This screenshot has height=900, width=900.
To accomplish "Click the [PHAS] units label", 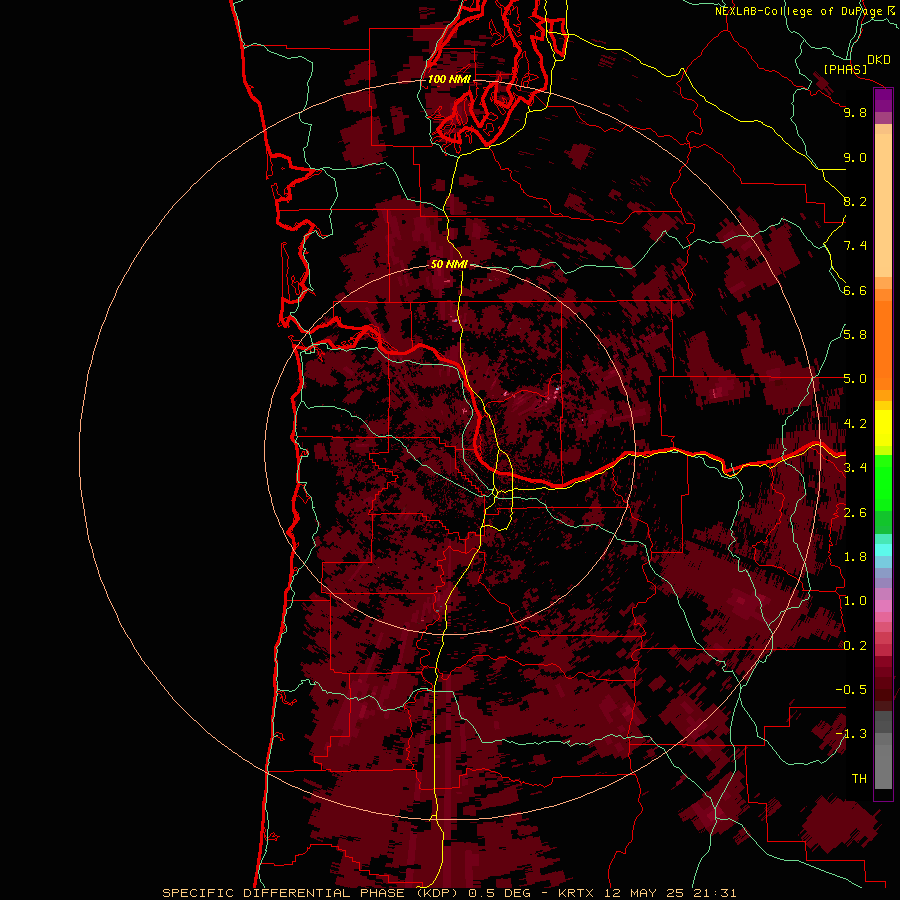I will [x=845, y=70].
